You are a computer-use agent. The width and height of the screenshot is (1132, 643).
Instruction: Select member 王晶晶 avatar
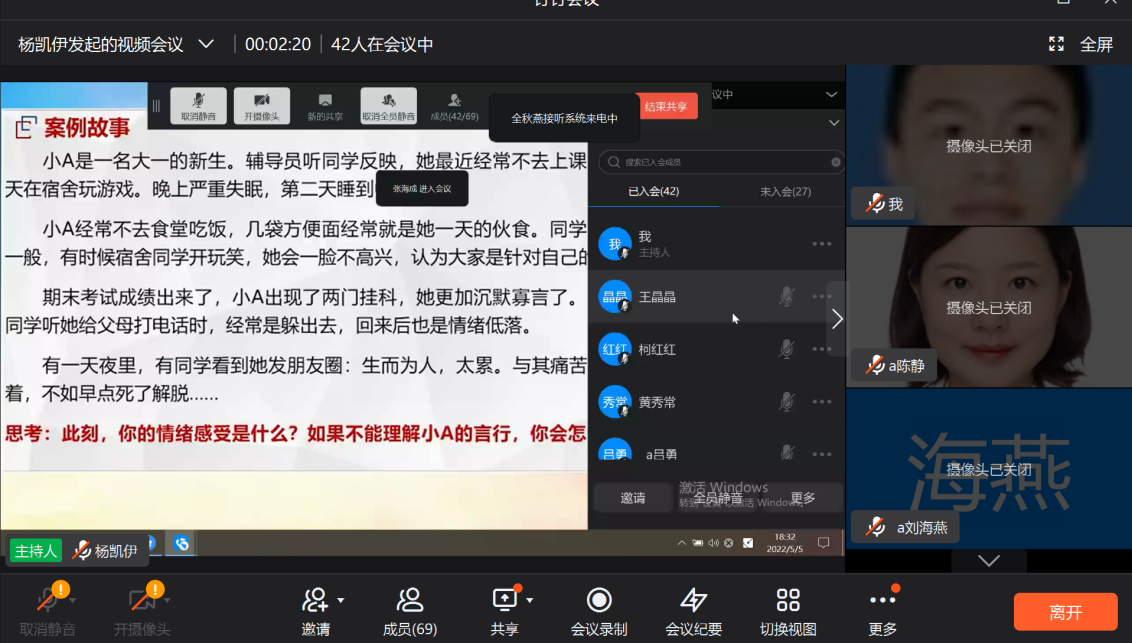[615, 296]
